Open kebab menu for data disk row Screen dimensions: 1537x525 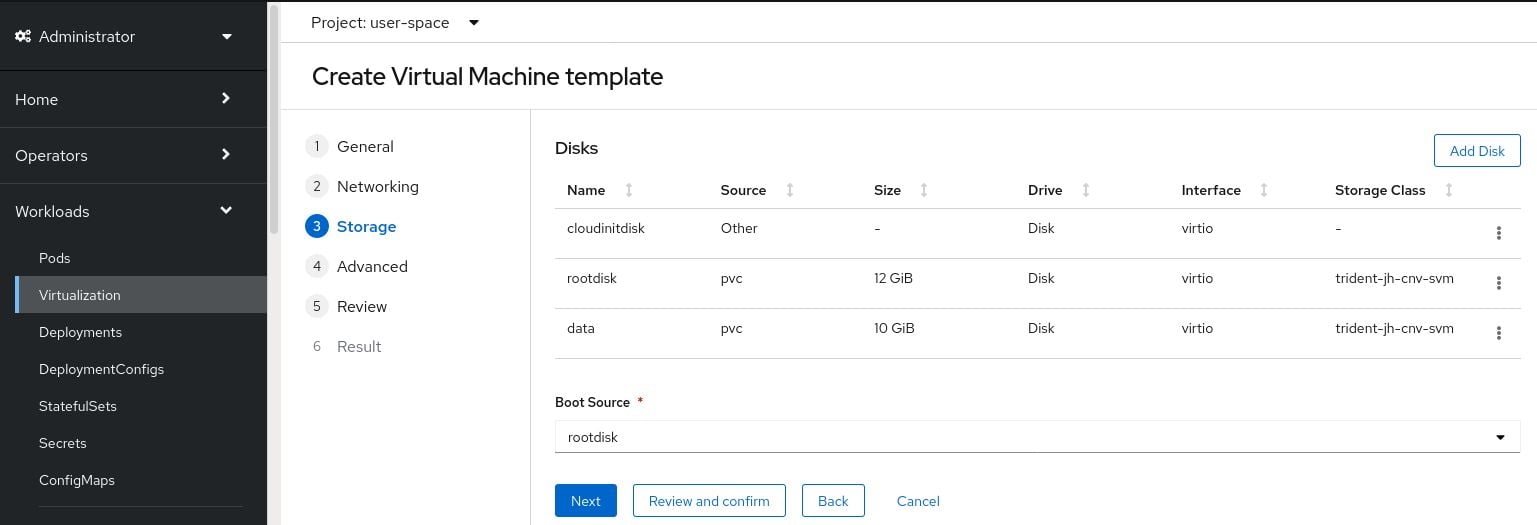[1498, 333]
